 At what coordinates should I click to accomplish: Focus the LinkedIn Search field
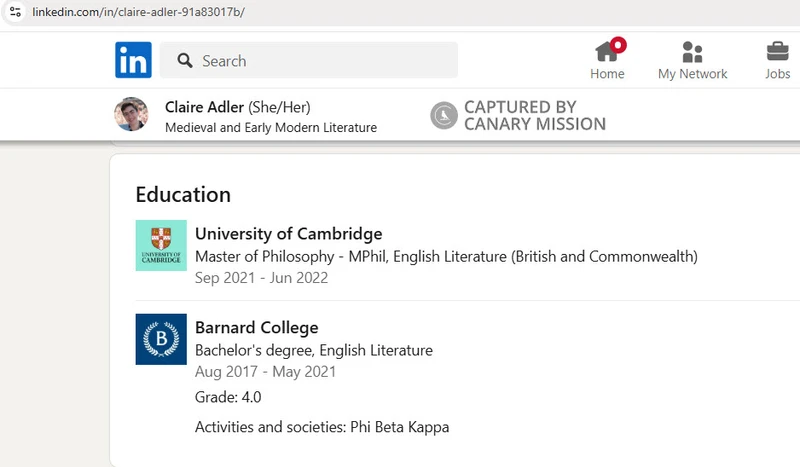[309, 60]
